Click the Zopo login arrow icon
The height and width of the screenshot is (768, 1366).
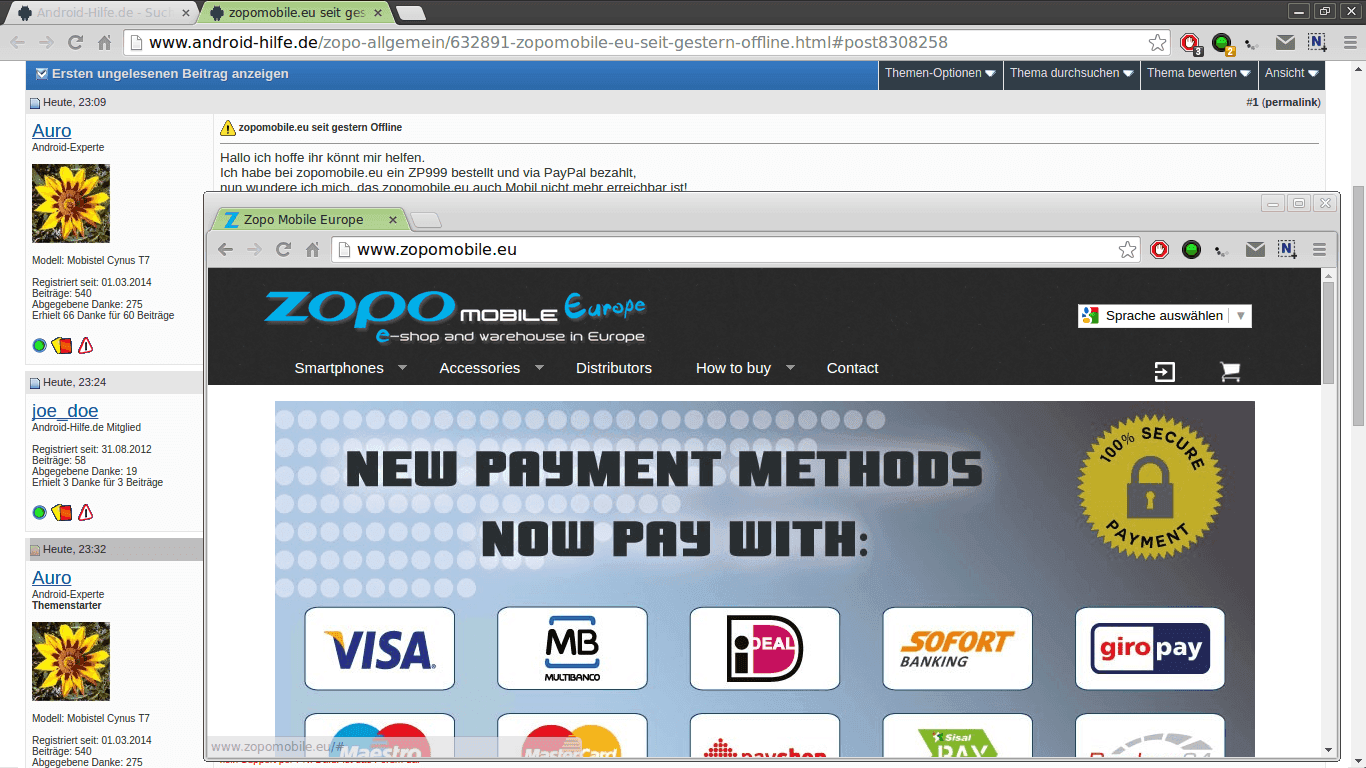(1165, 372)
